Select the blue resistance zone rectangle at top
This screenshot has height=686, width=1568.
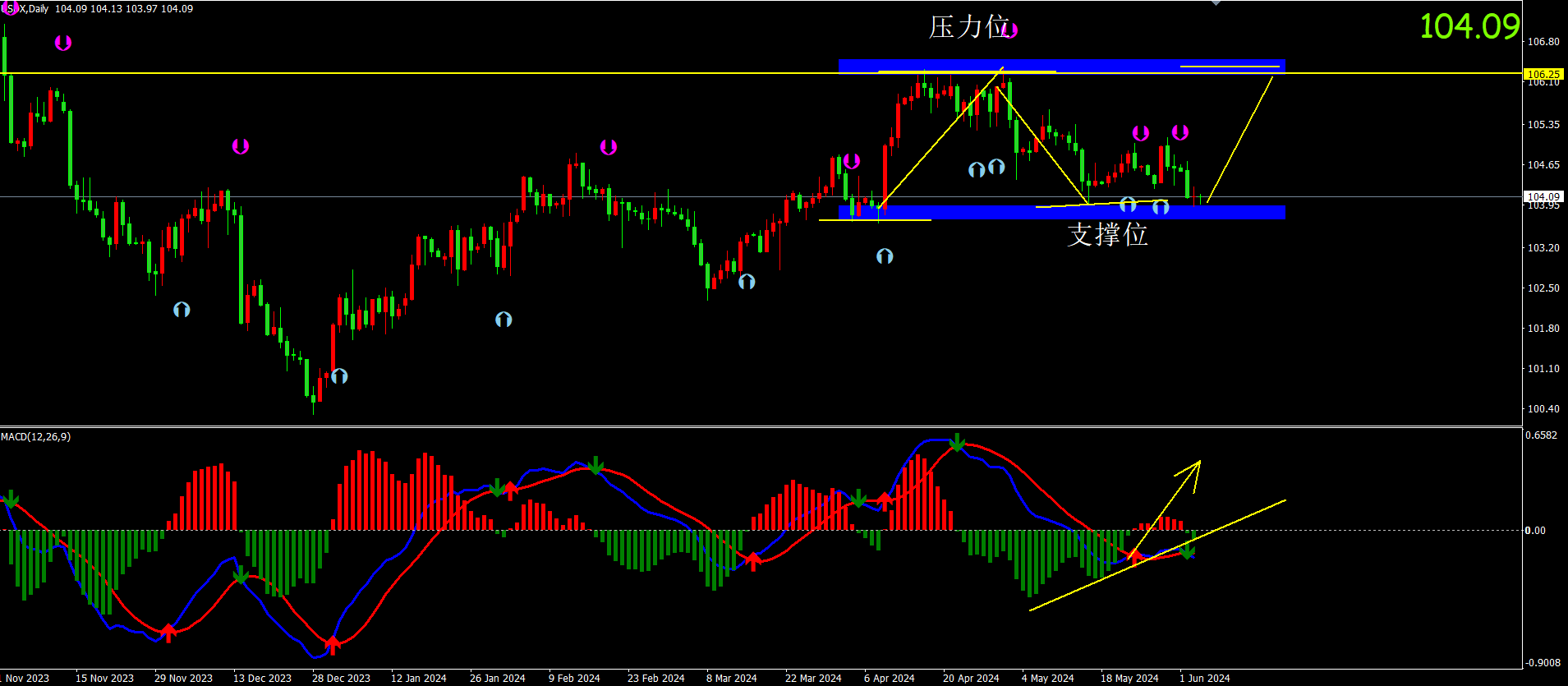click(x=1061, y=66)
